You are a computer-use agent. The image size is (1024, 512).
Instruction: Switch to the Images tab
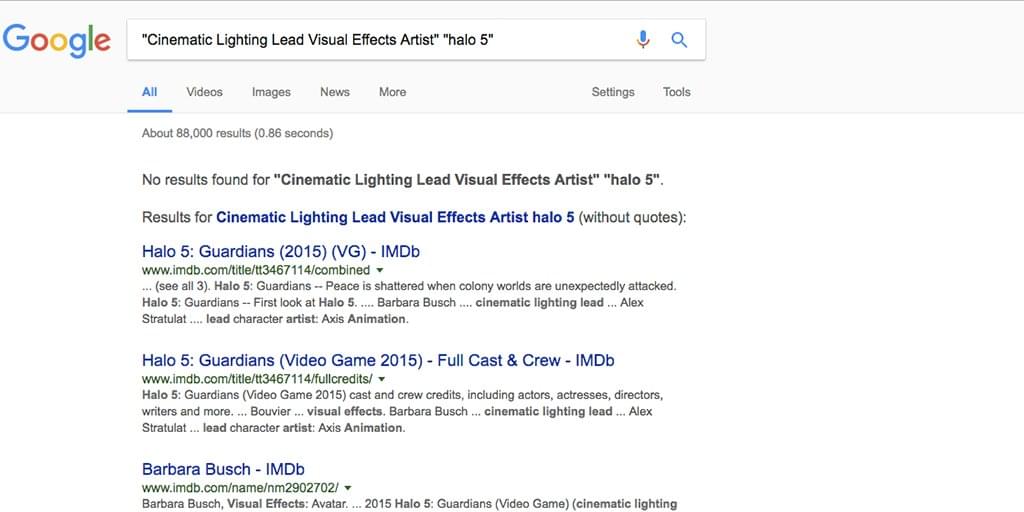[x=271, y=92]
